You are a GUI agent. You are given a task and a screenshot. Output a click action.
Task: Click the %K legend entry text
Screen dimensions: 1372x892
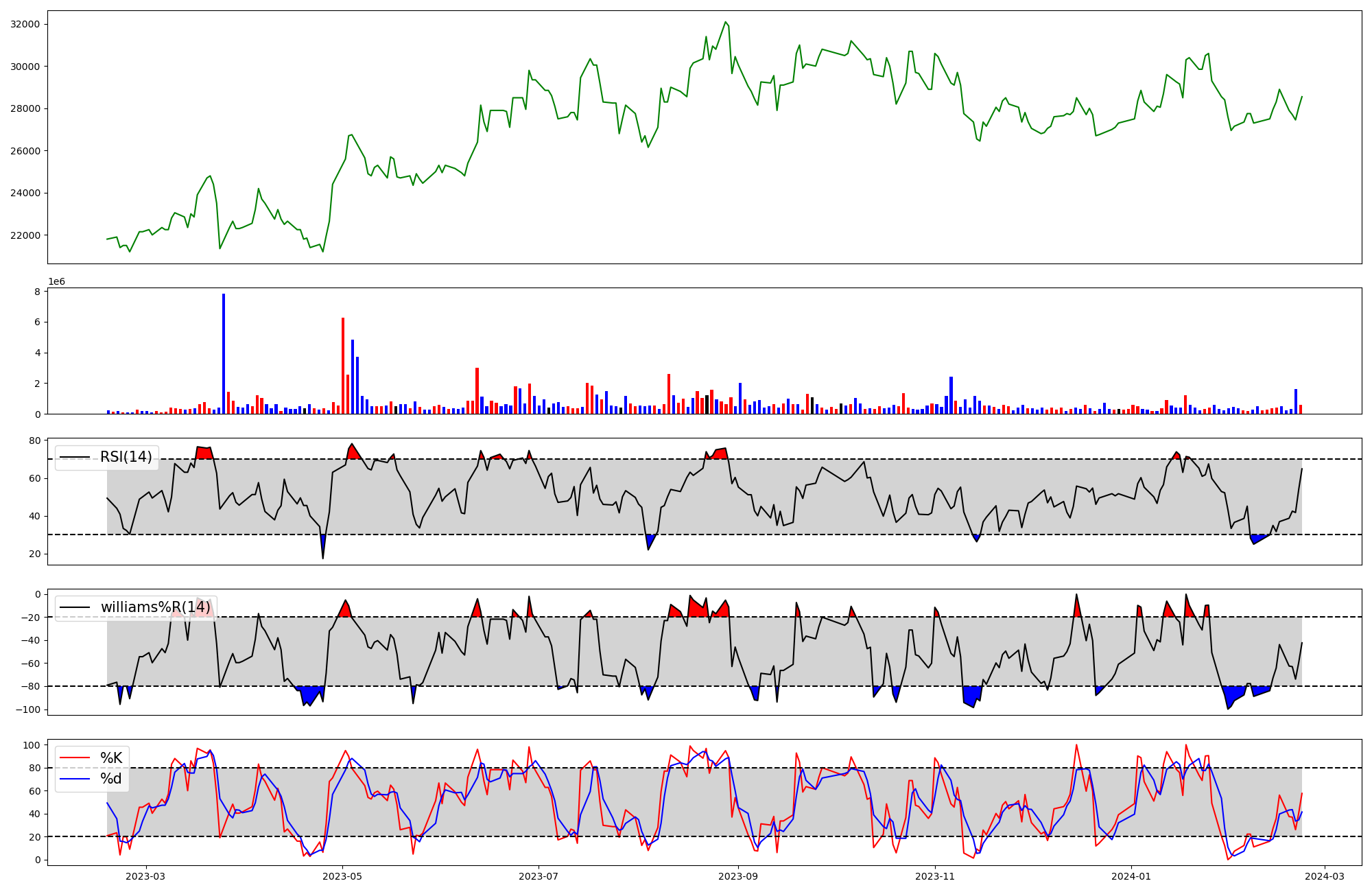111,758
